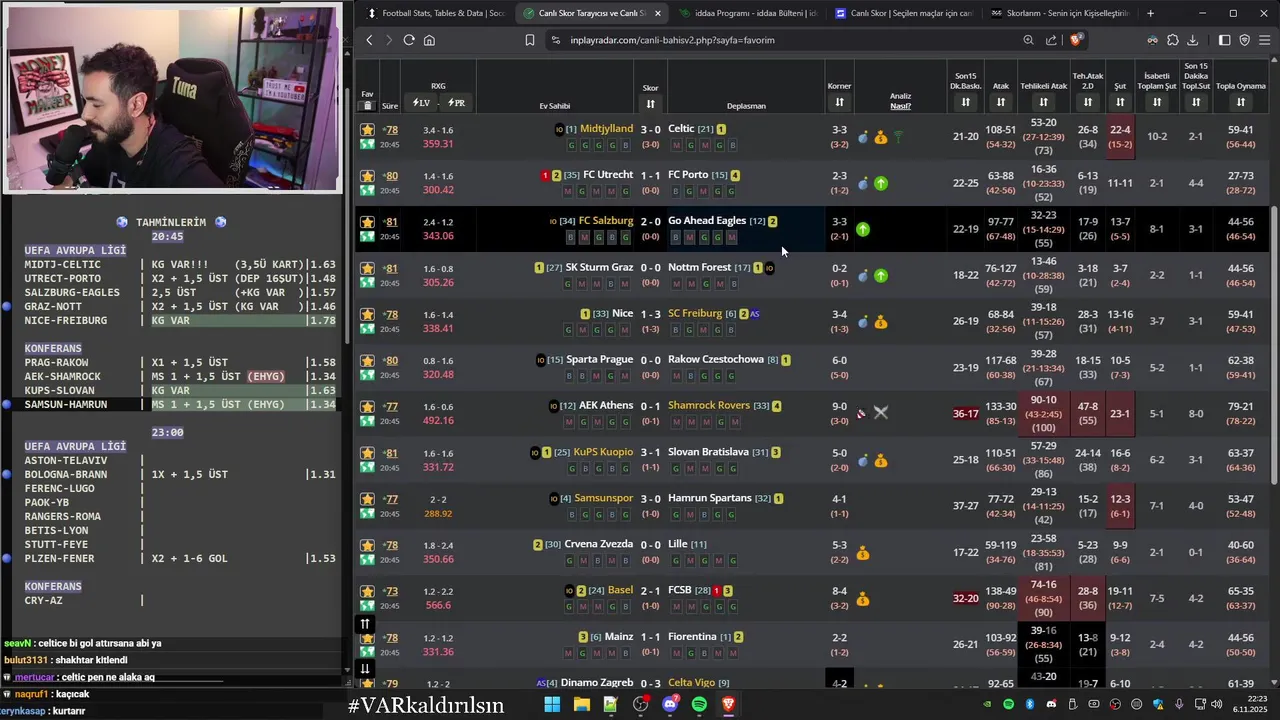The width and height of the screenshot is (1280, 720).
Task: Open the Brave Shields icon
Action: point(1076,40)
